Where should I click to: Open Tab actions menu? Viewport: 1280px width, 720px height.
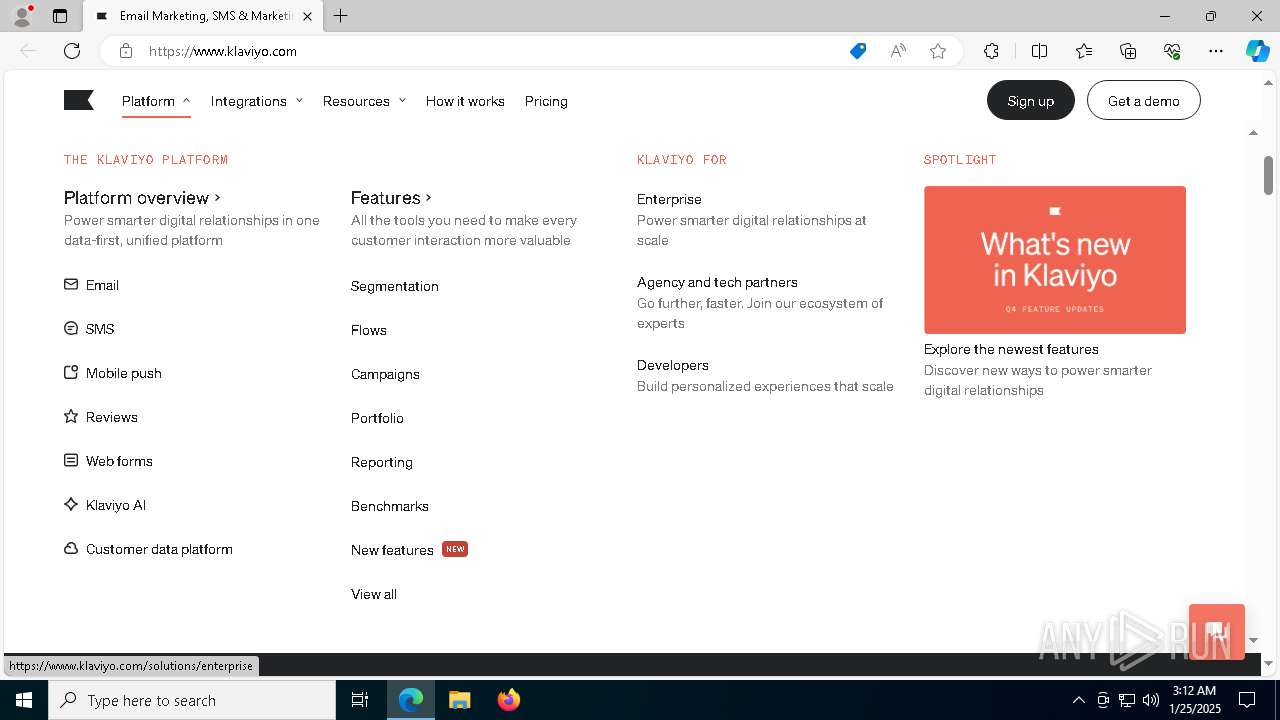(x=60, y=16)
